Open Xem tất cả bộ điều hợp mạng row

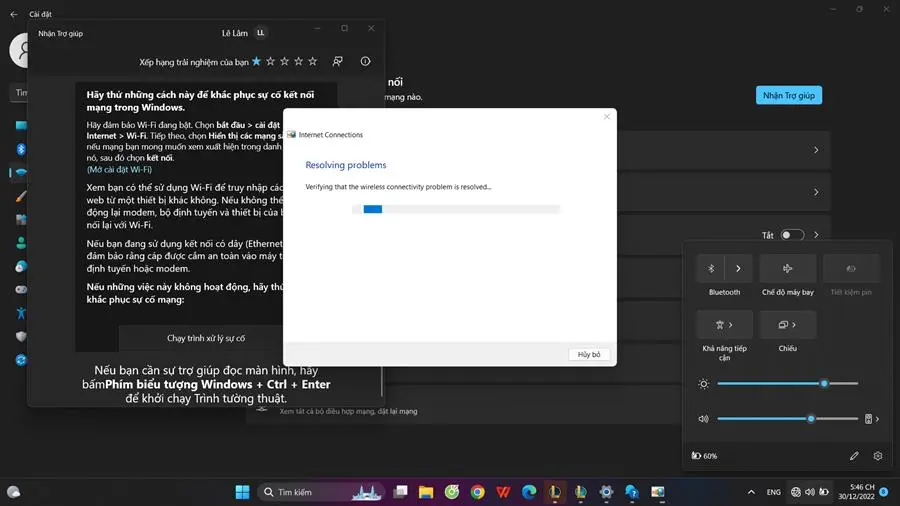pyautogui.click(x=464, y=411)
